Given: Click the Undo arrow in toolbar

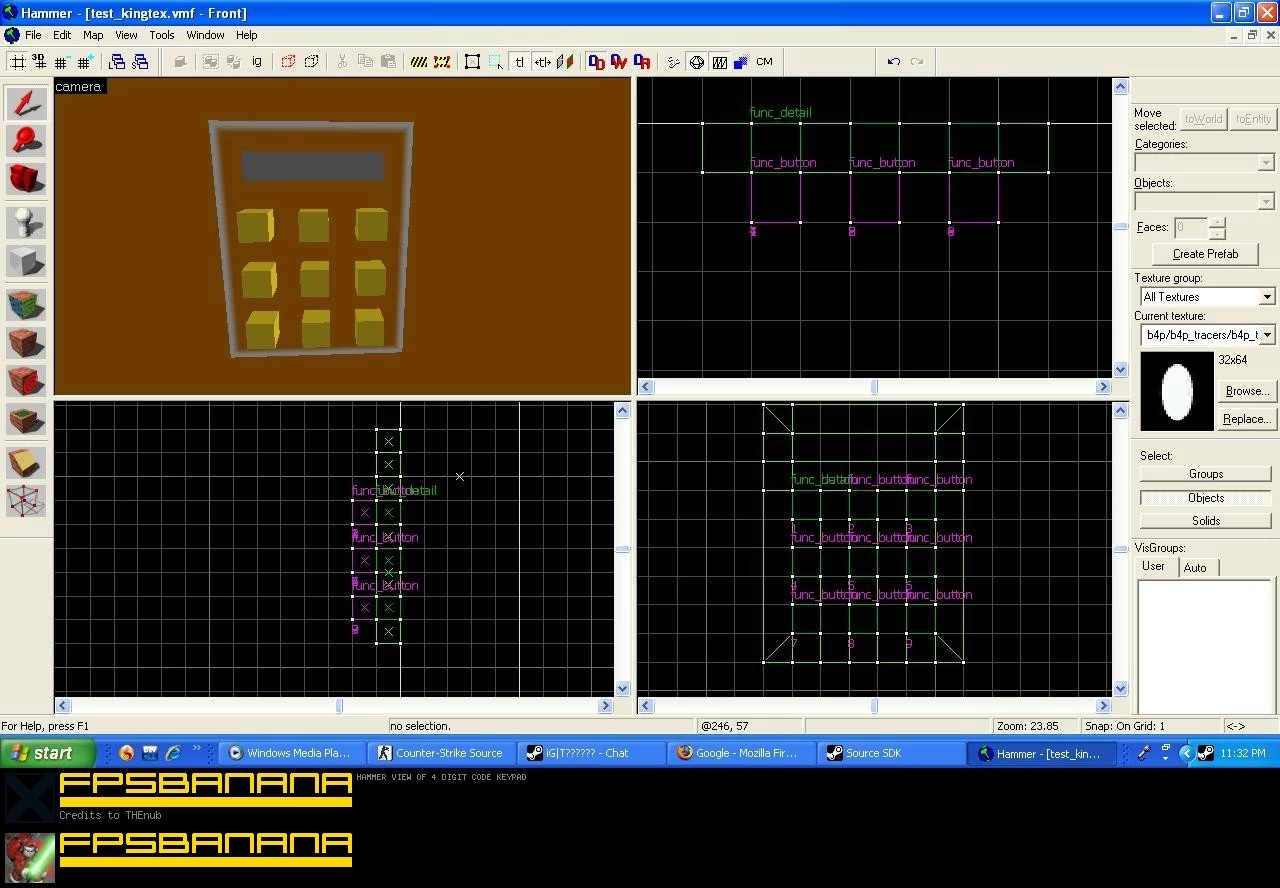Looking at the screenshot, I should (893, 62).
